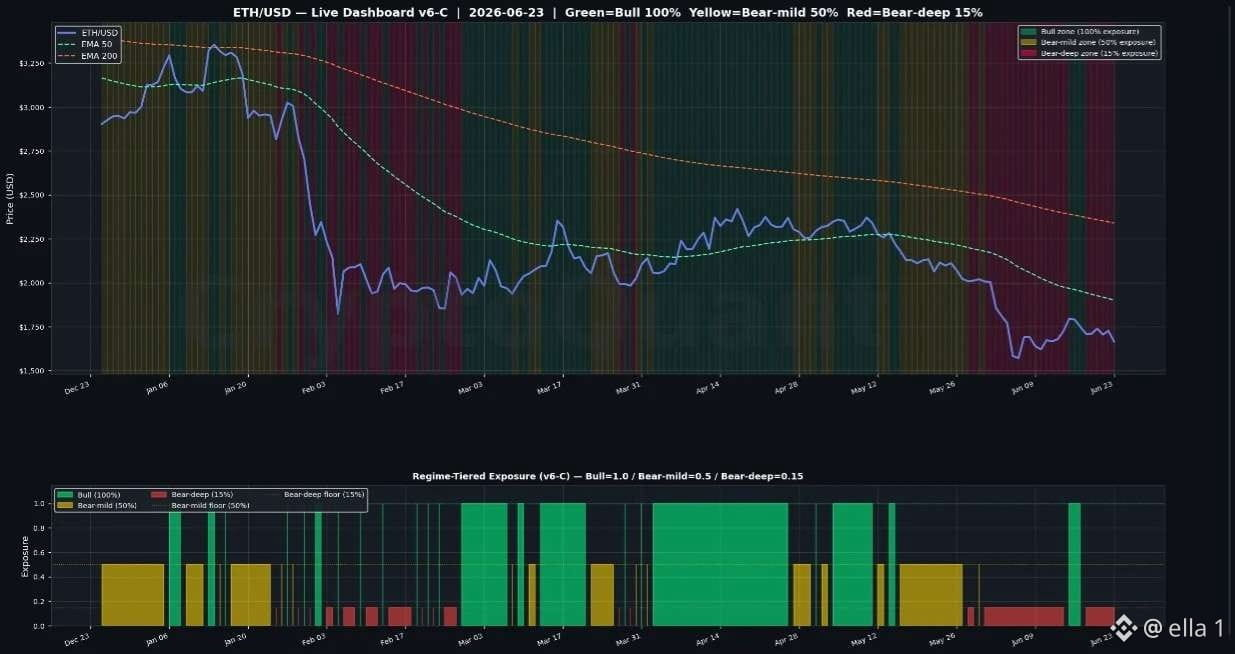Click the Bull (100%) legend entry in exposure chart

click(x=89, y=495)
